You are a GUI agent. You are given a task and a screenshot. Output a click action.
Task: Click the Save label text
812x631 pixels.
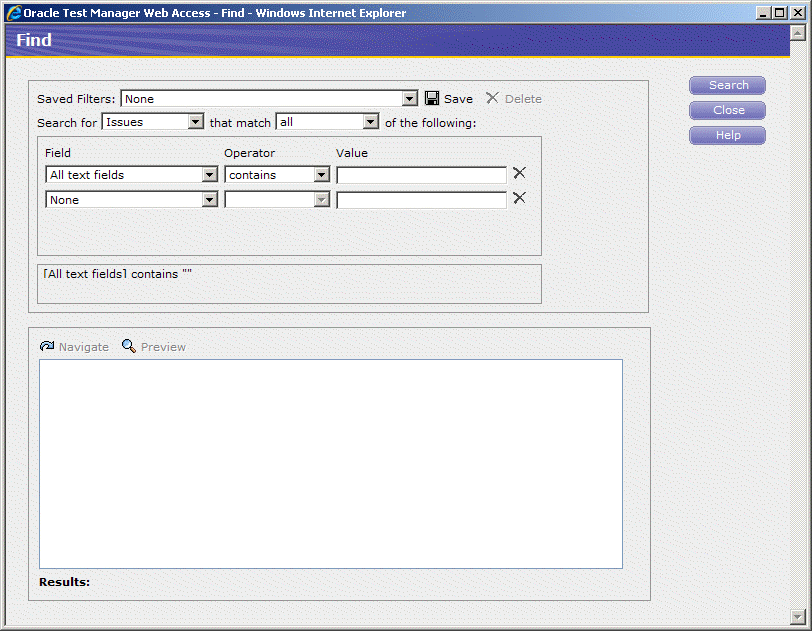[x=458, y=99]
